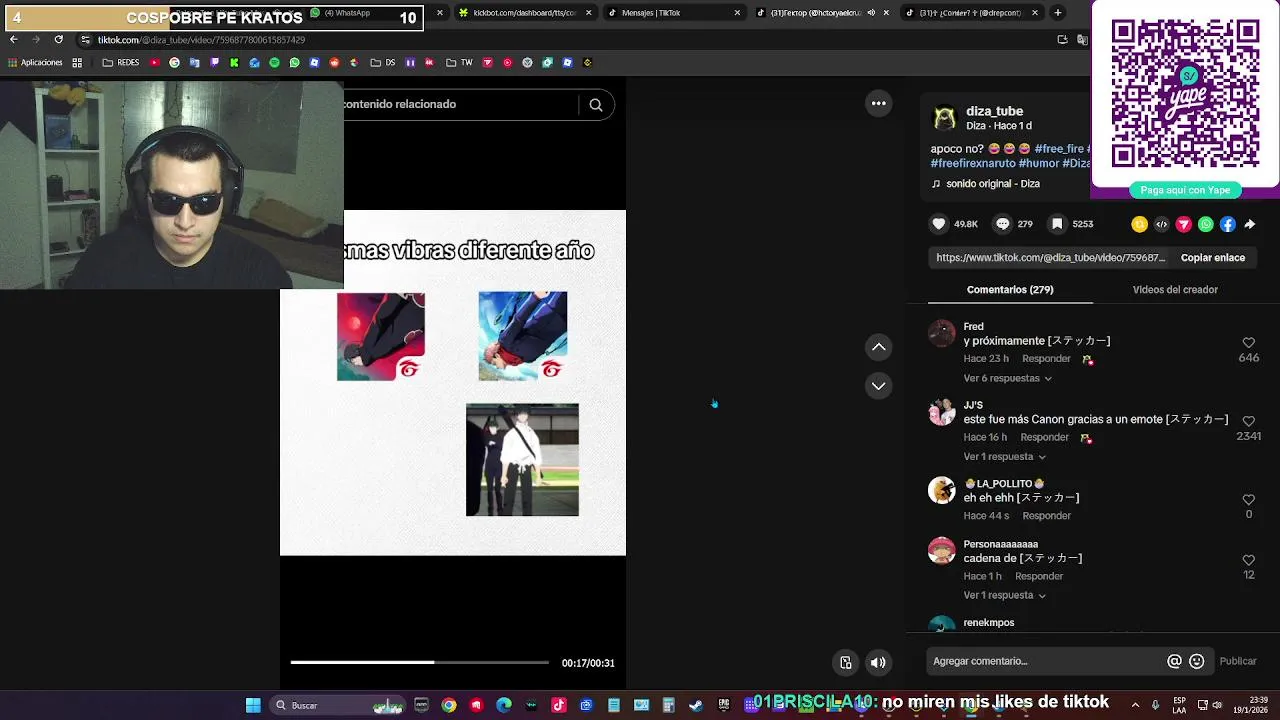Open the diza_tube username link
This screenshot has width=1280, height=720.
[994, 111]
